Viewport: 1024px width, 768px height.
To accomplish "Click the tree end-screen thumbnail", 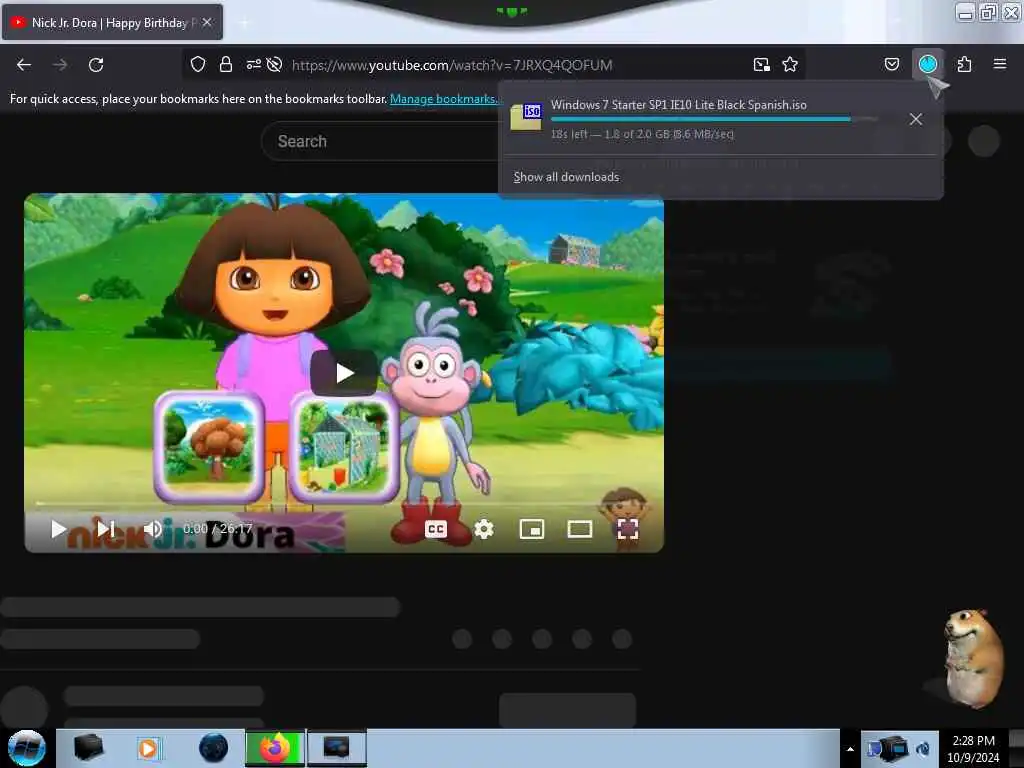I will click(209, 446).
